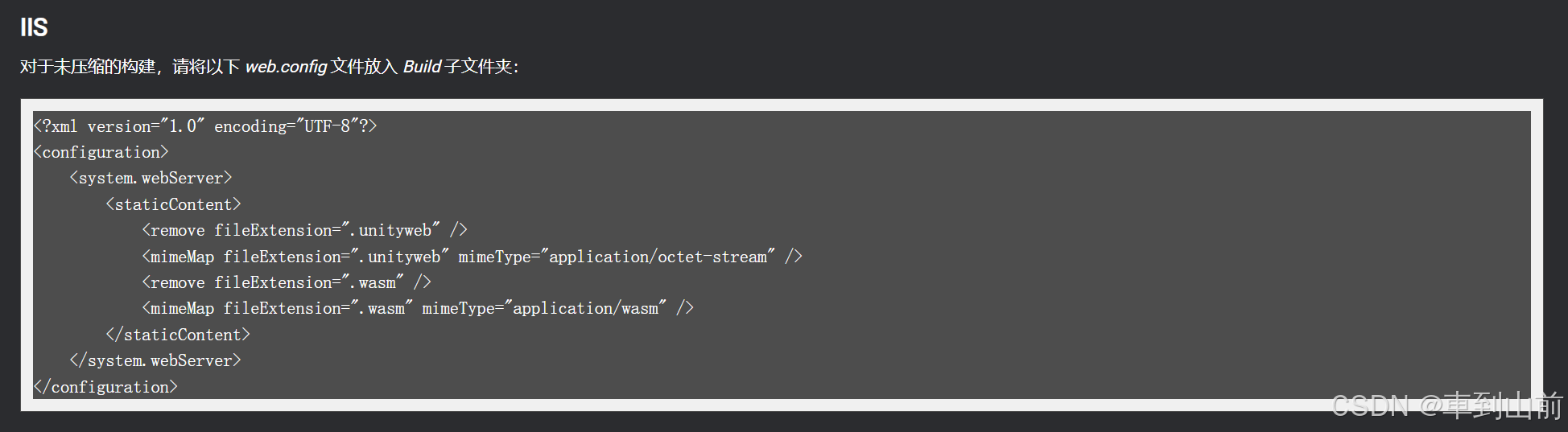The height and width of the screenshot is (432, 1568).
Task: Click the mimeMap .wasm line
Action: pos(418,308)
